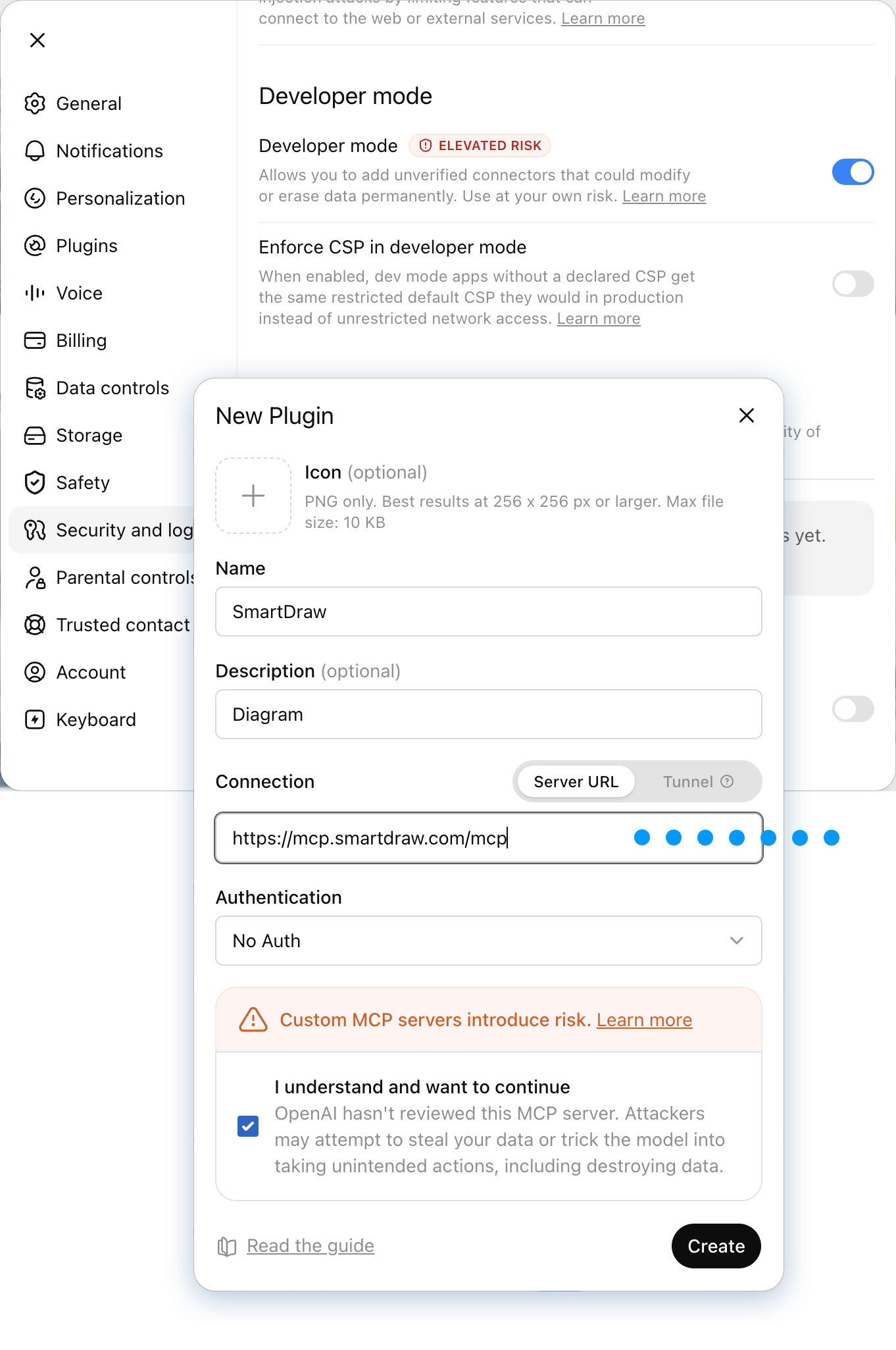Click the book icon beside Read the guide
This screenshot has width=896, height=1350.
click(227, 1246)
